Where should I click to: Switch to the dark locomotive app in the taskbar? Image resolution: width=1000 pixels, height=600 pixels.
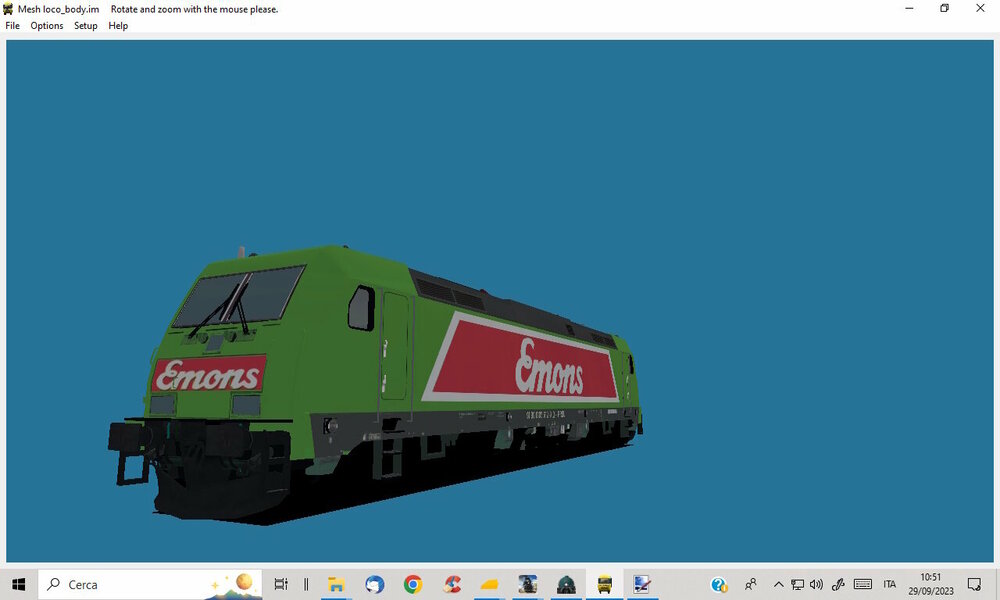click(x=566, y=584)
